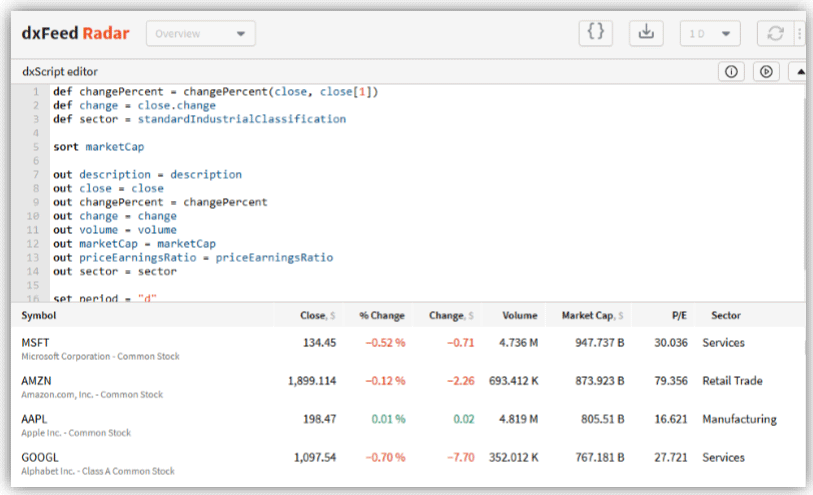
Task: Collapse dxScript editor with up arrow
Action: coord(800,72)
